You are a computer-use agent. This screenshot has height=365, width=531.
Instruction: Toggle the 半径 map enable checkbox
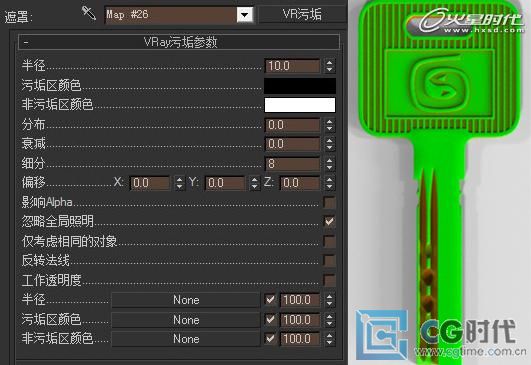click(x=270, y=300)
